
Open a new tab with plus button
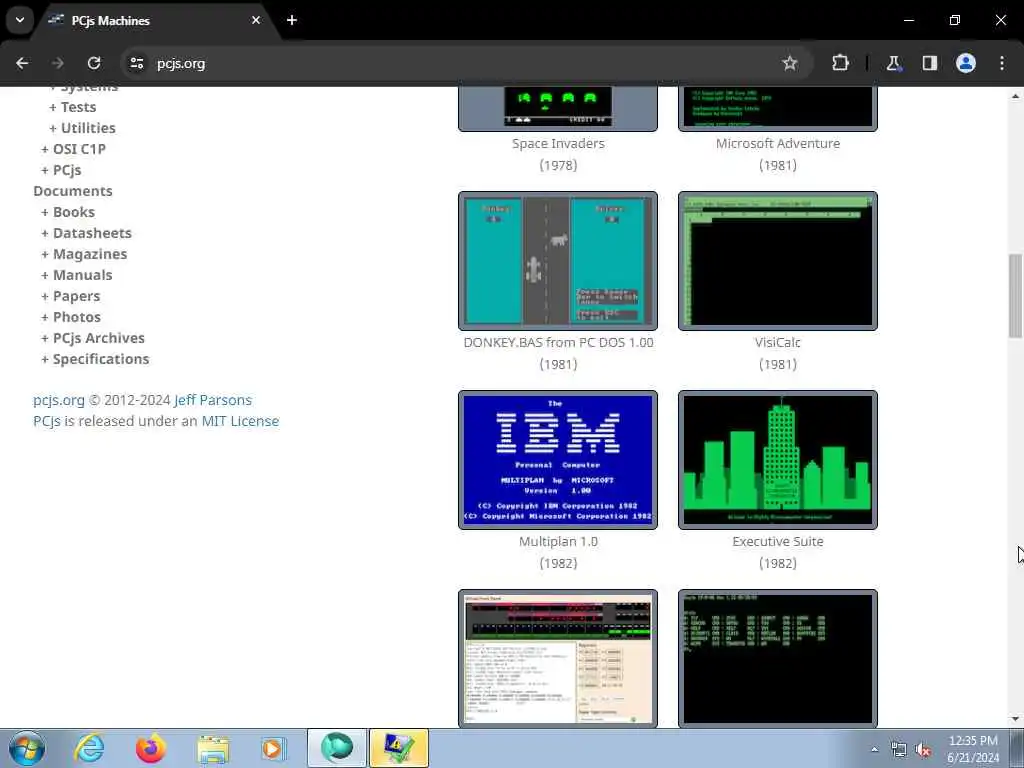(292, 20)
